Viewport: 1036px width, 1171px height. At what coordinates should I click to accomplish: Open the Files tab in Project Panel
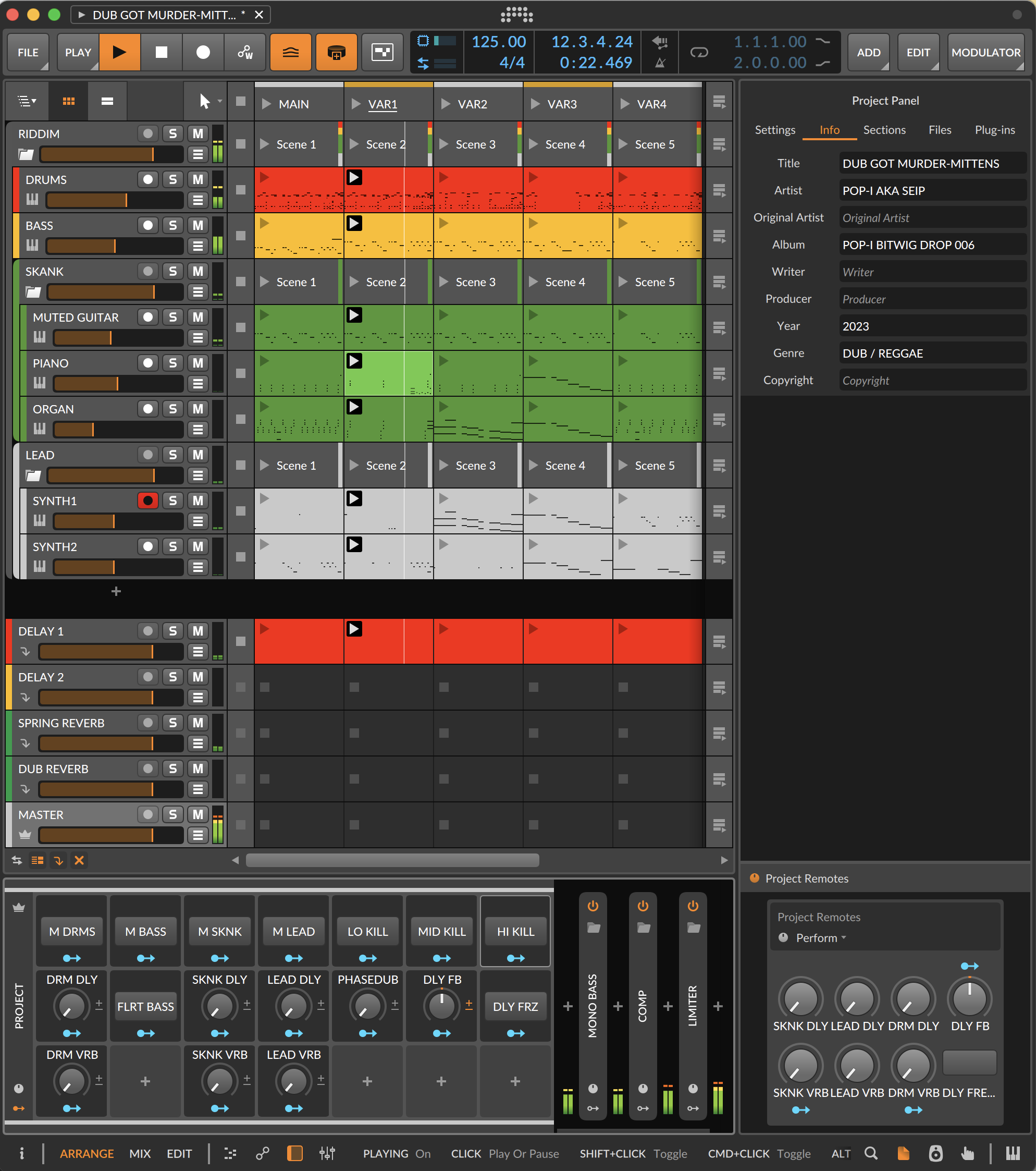pos(939,130)
